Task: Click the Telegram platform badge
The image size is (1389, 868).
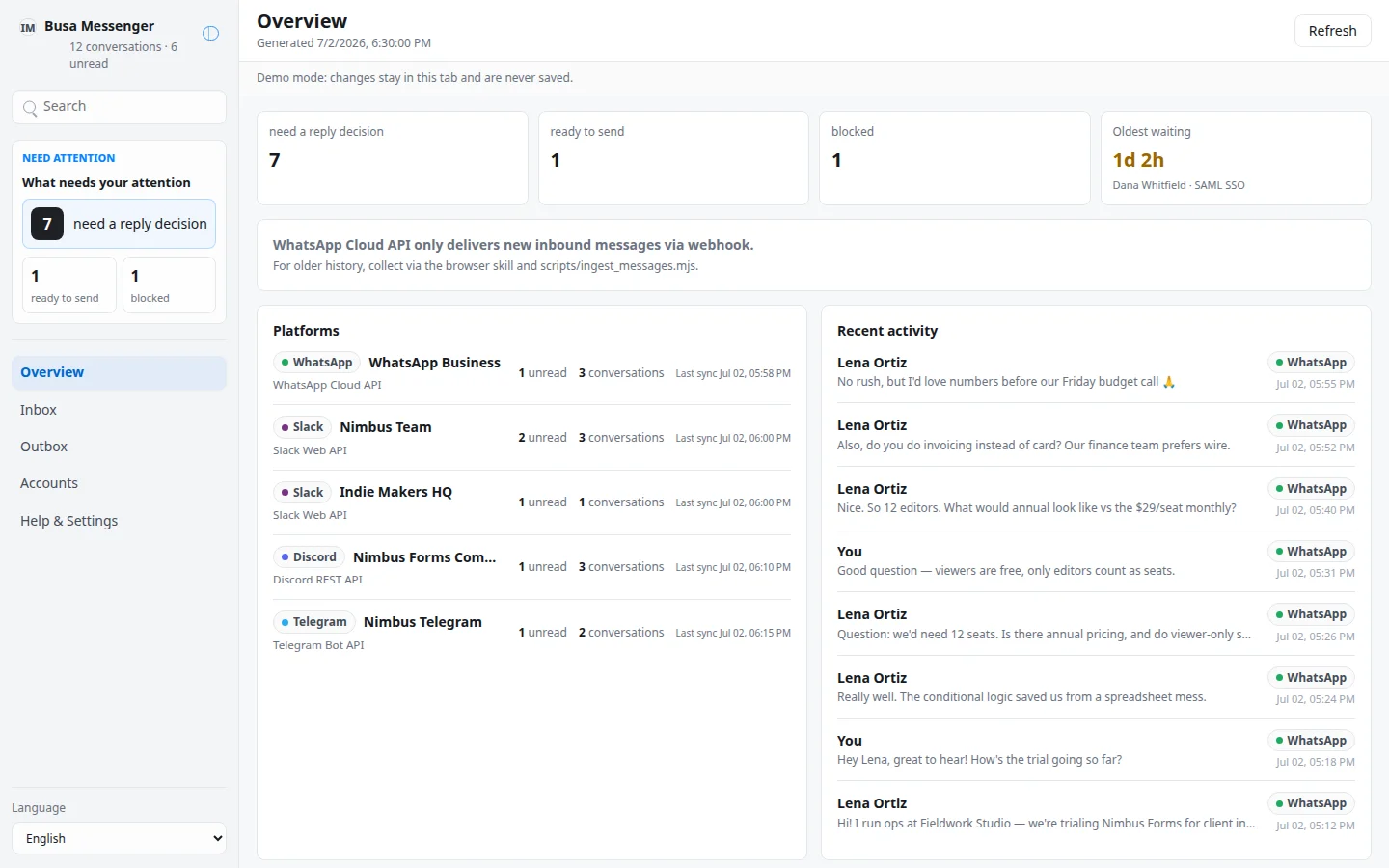Action: tap(313, 622)
